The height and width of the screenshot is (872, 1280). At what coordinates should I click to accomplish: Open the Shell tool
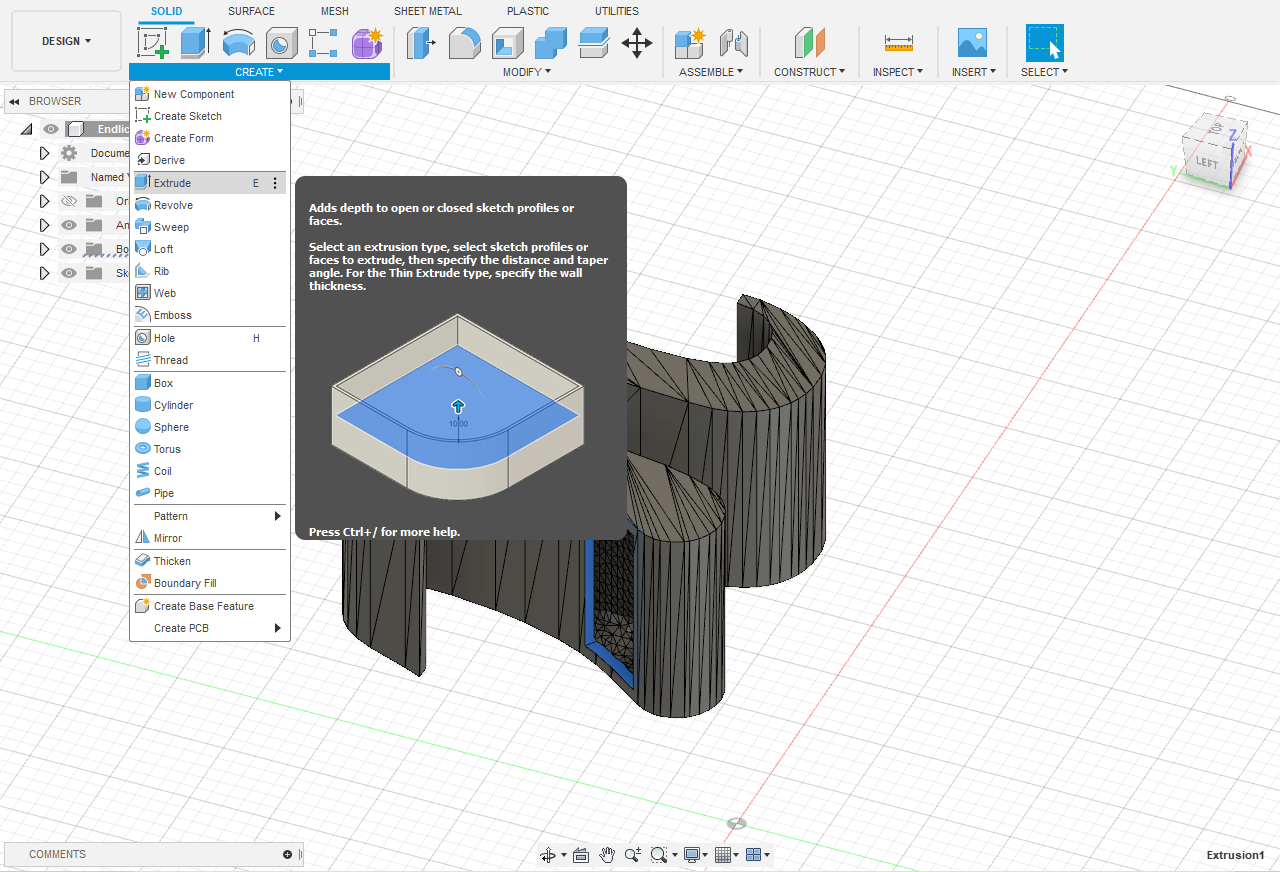click(507, 43)
